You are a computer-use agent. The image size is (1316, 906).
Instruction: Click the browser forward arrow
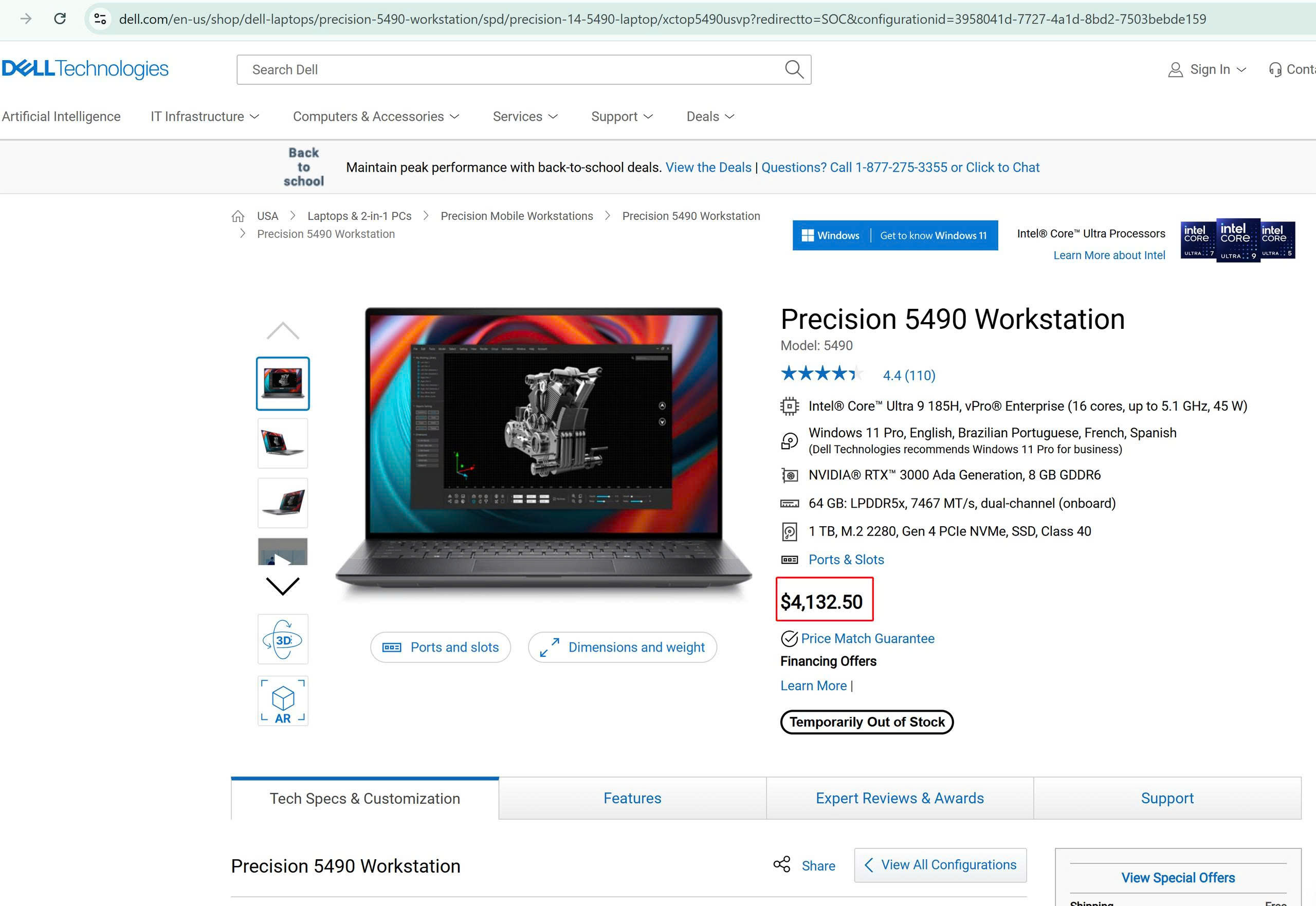(26, 19)
